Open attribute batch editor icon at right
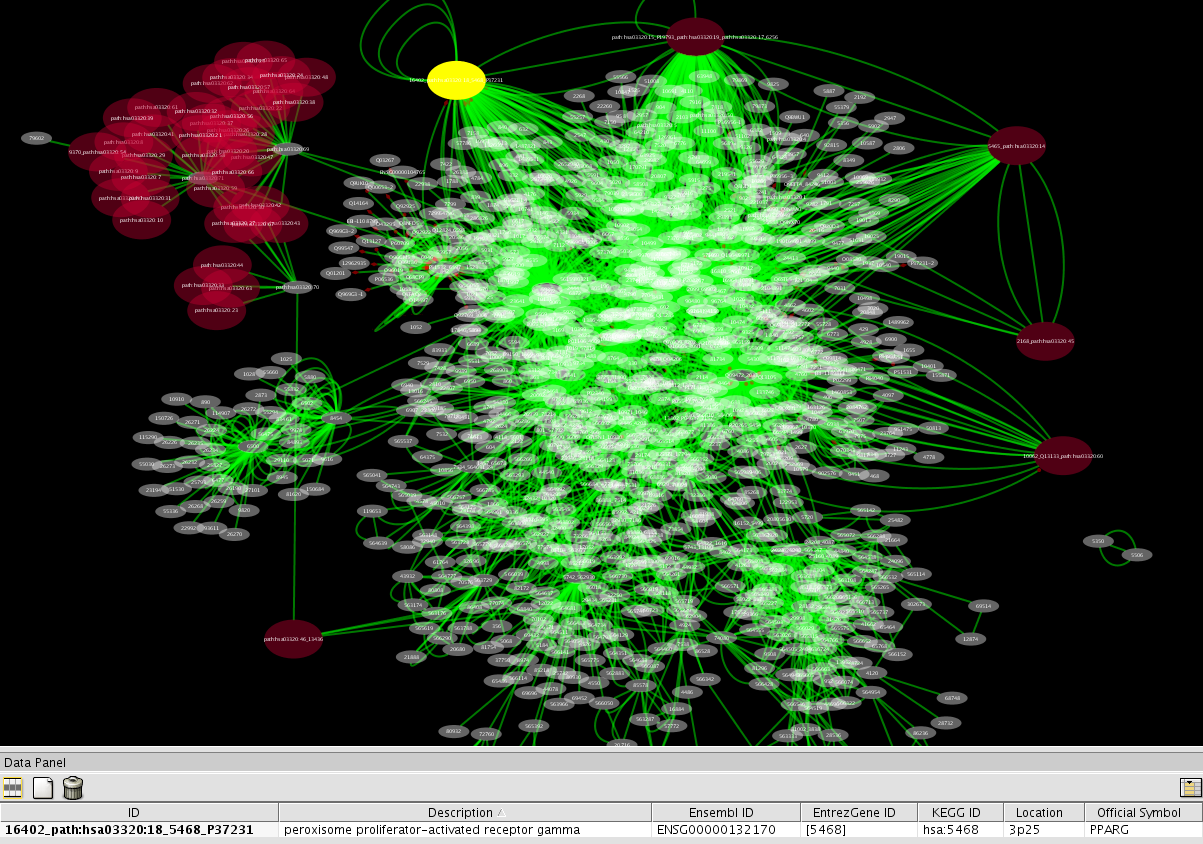This screenshot has width=1203, height=844. [x=1190, y=788]
